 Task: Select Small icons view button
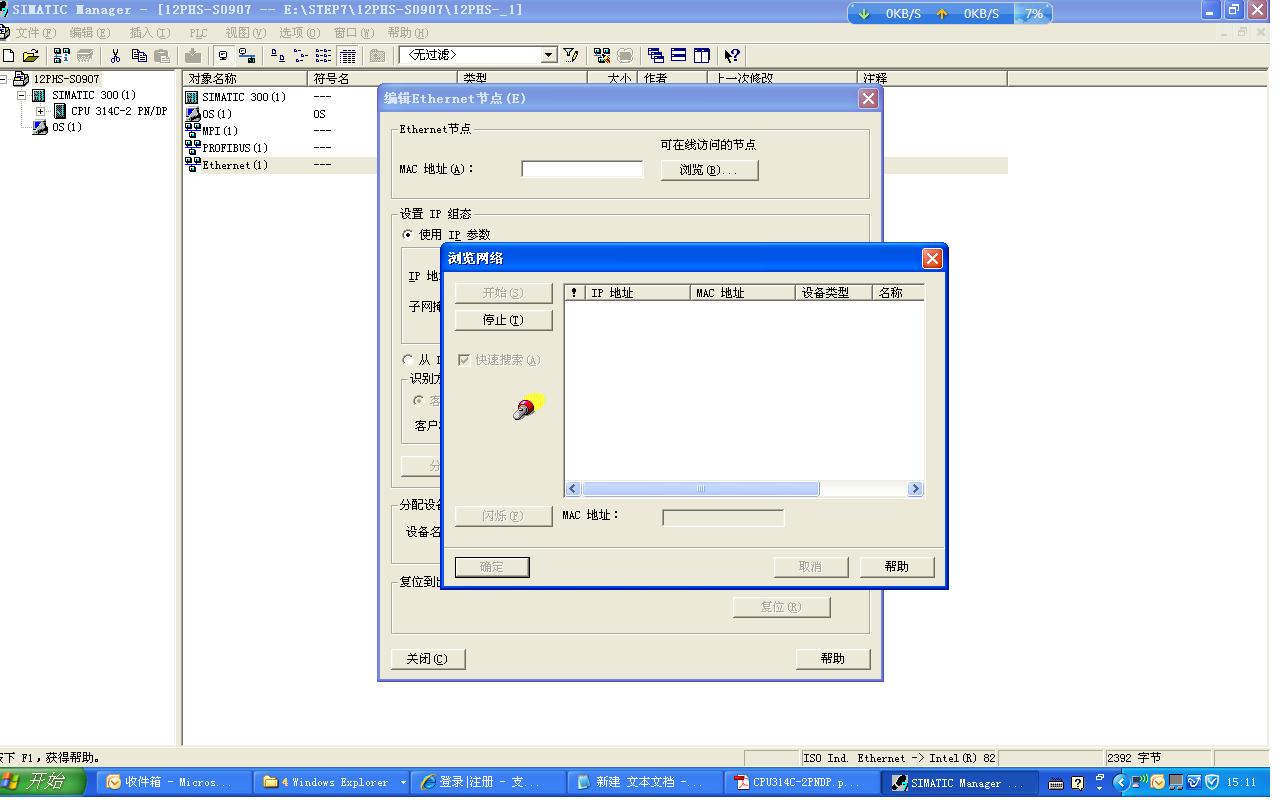click(x=300, y=56)
